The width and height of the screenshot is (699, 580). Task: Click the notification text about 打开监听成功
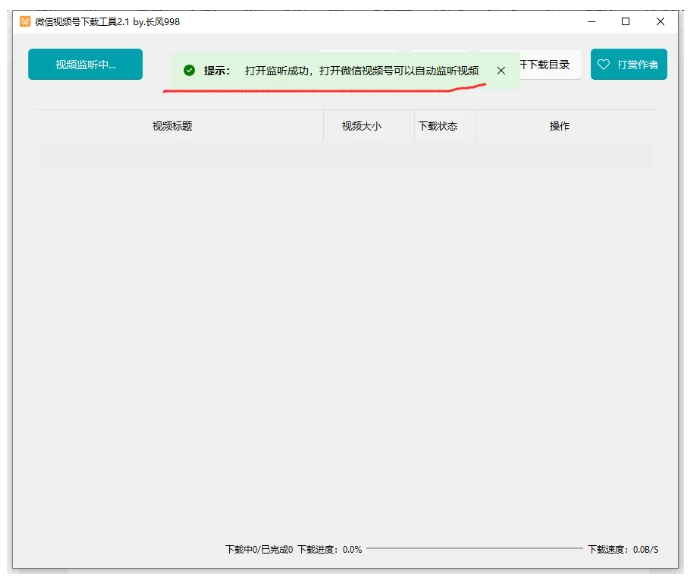click(x=361, y=71)
